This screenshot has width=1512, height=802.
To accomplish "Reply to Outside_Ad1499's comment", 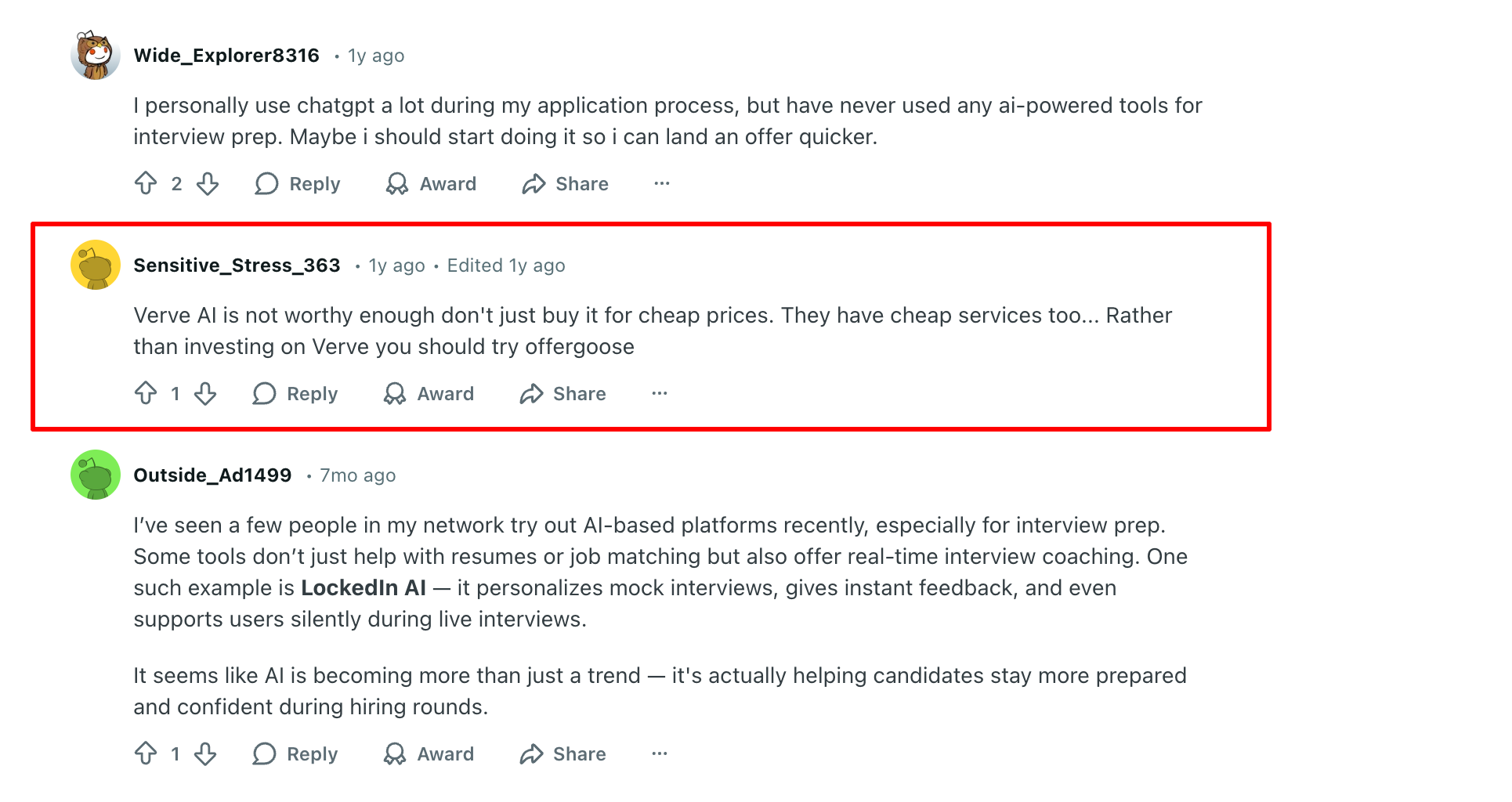I will coord(295,753).
